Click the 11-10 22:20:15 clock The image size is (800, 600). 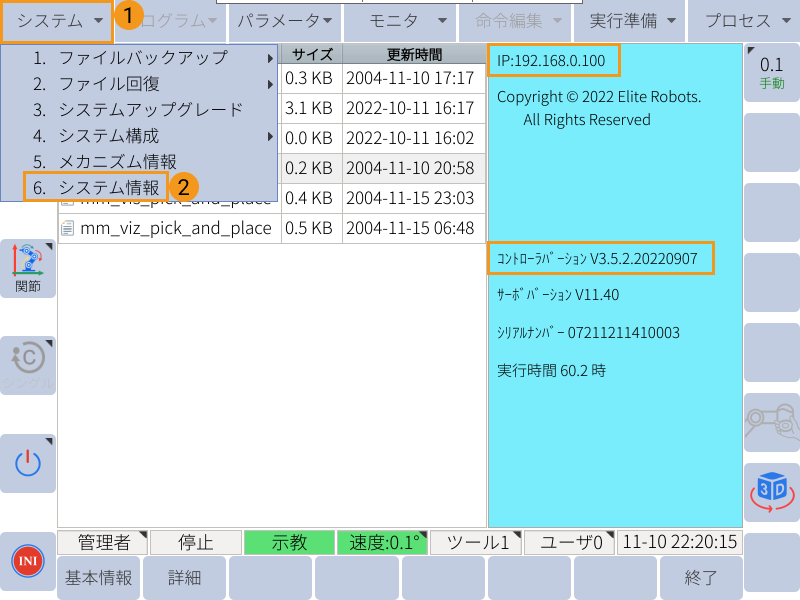680,542
